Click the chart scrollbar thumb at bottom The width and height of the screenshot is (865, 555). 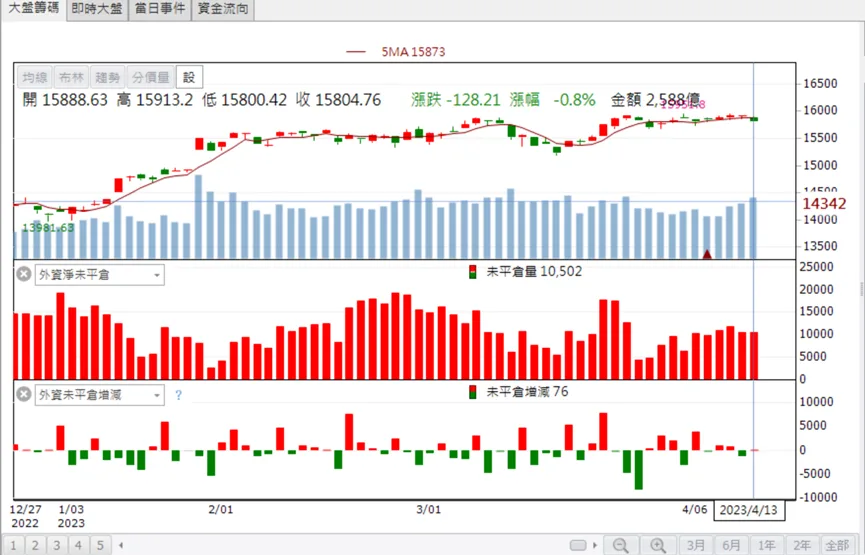(578, 545)
